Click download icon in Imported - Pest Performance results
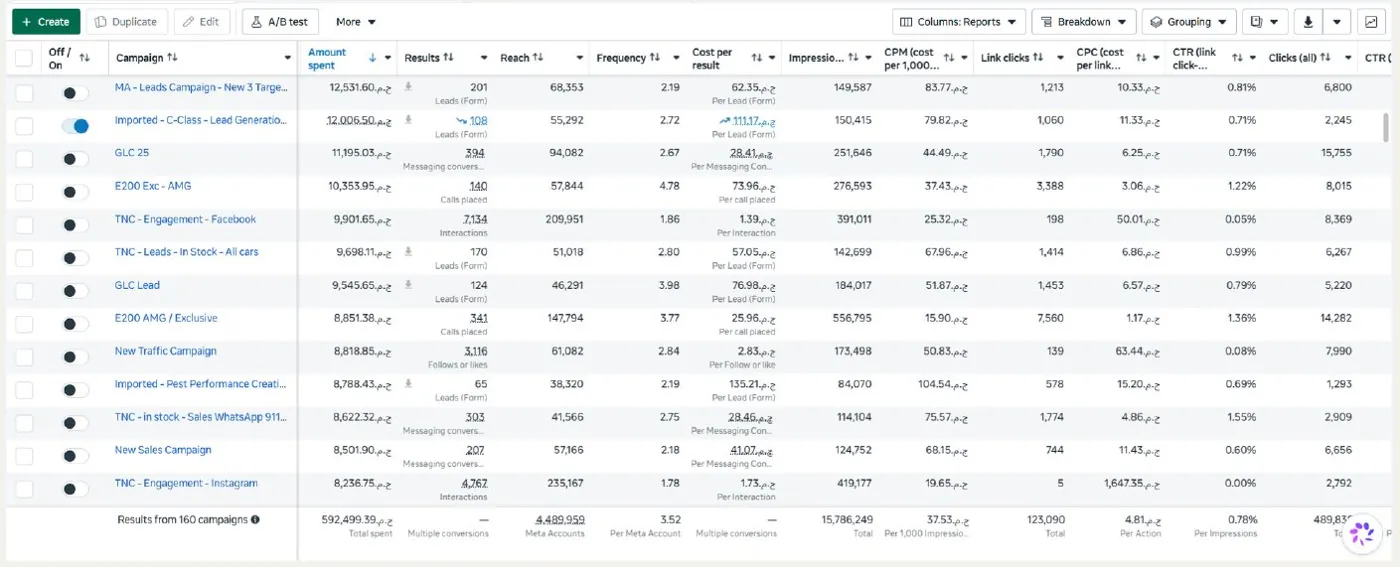The width and height of the screenshot is (1400, 567). pyautogui.click(x=408, y=384)
